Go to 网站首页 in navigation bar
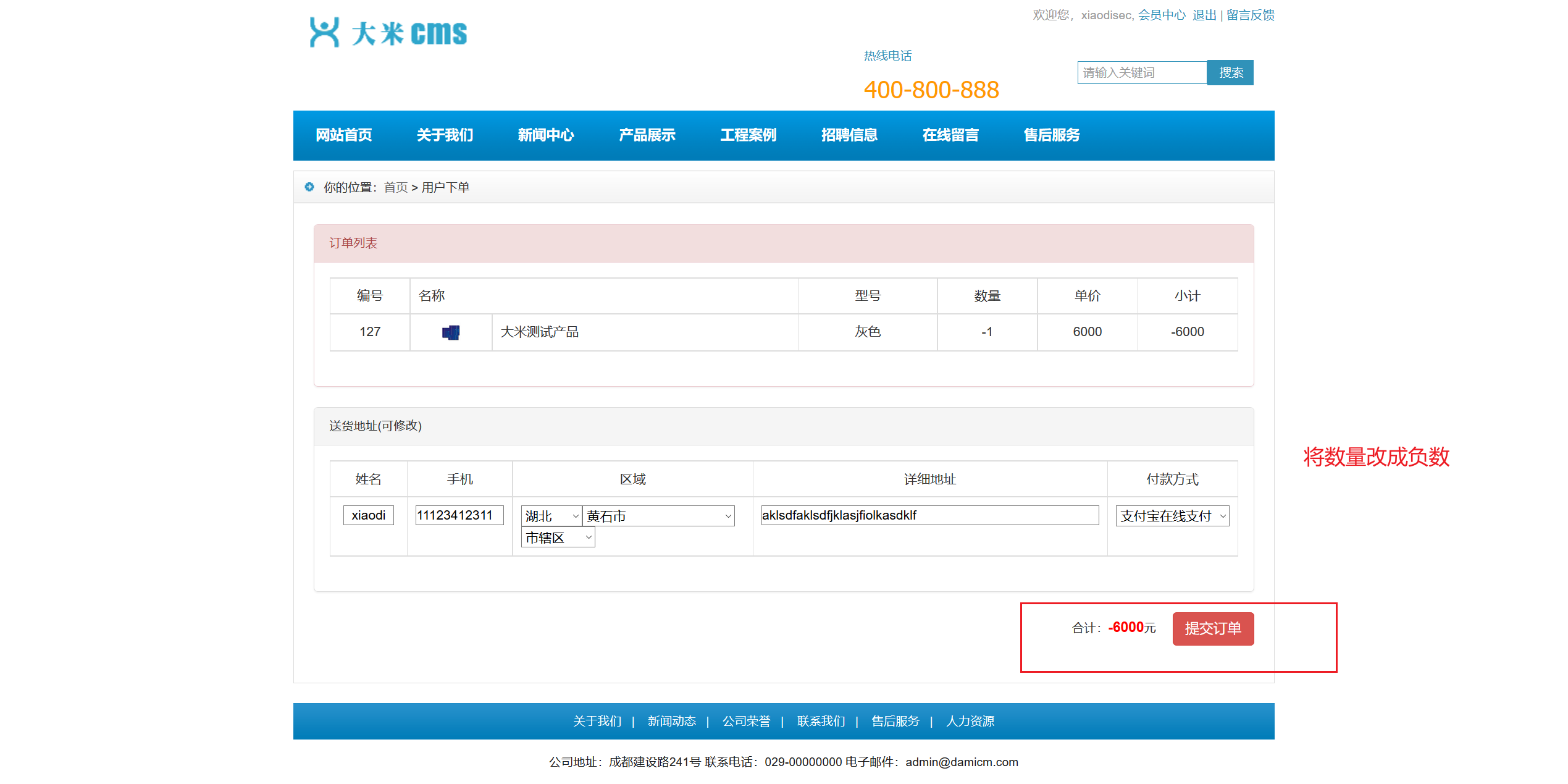The image size is (1568, 784). (x=343, y=135)
